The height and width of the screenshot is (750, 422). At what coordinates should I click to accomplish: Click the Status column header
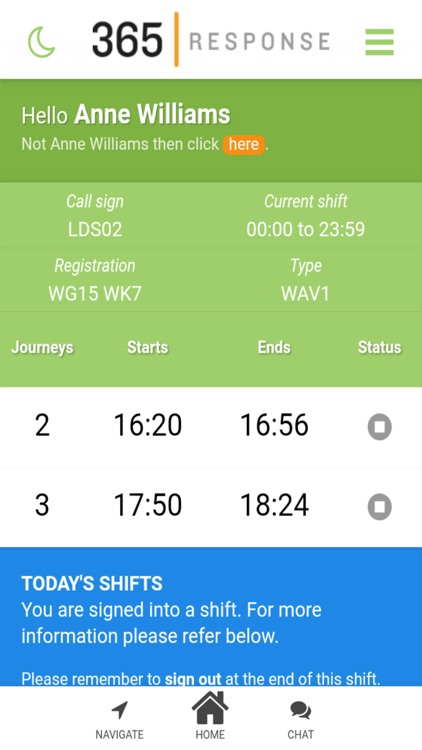pyautogui.click(x=379, y=347)
